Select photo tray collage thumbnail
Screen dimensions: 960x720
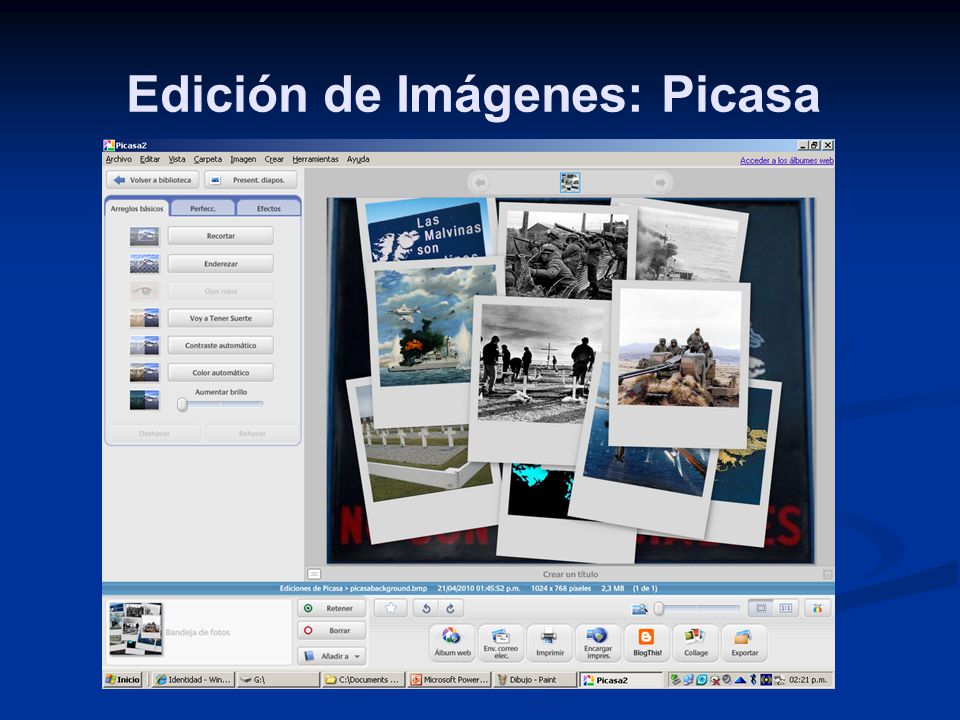click(136, 629)
